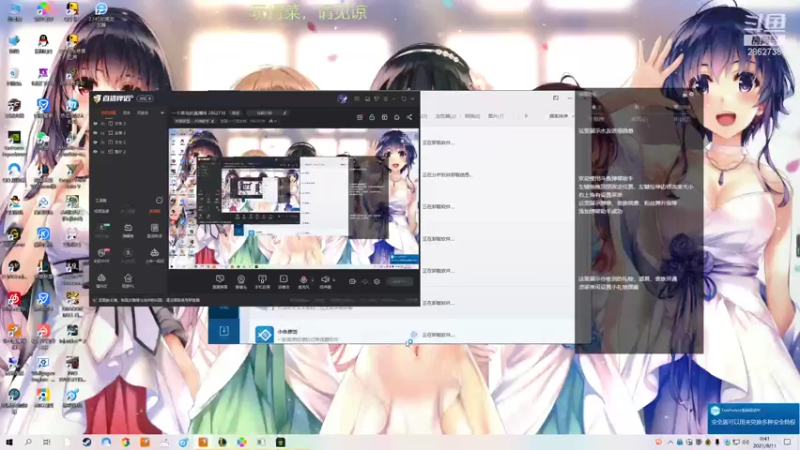Click the small button after the room number
Viewport: 800px width, 450px height.
(235, 113)
